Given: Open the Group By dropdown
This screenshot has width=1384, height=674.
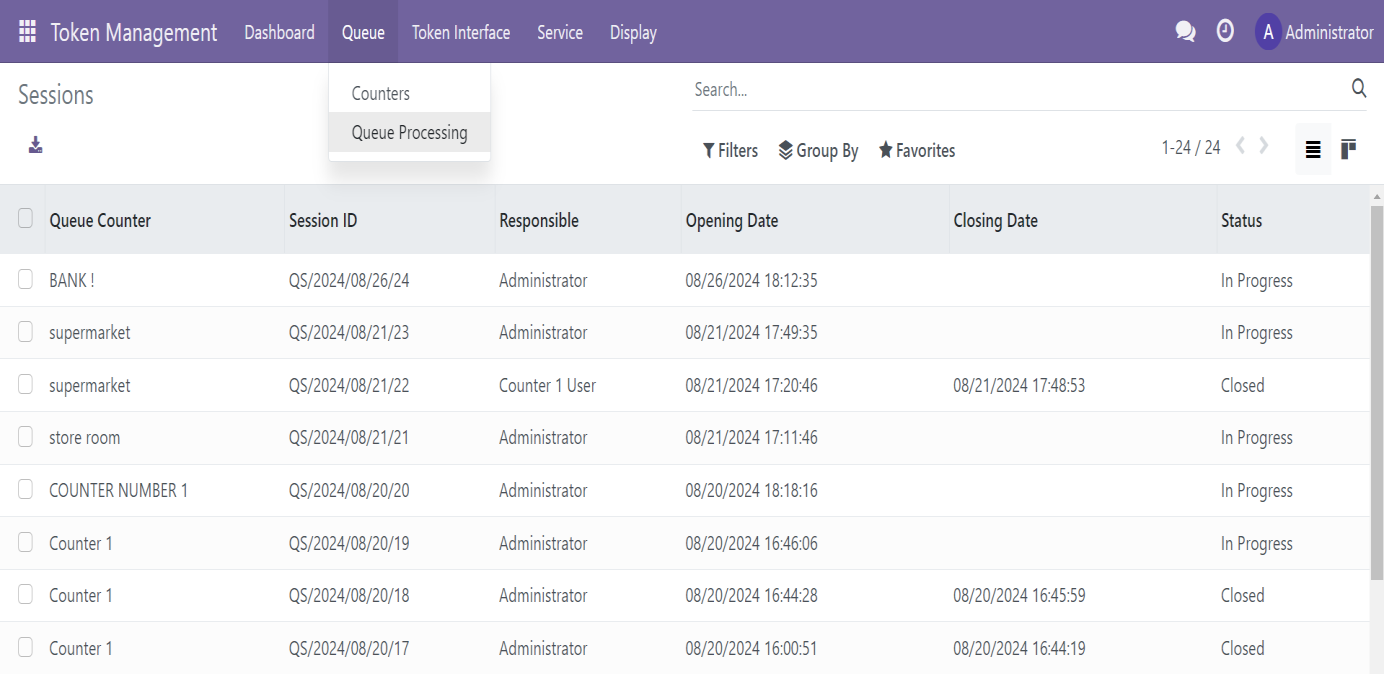Looking at the screenshot, I should [x=818, y=151].
